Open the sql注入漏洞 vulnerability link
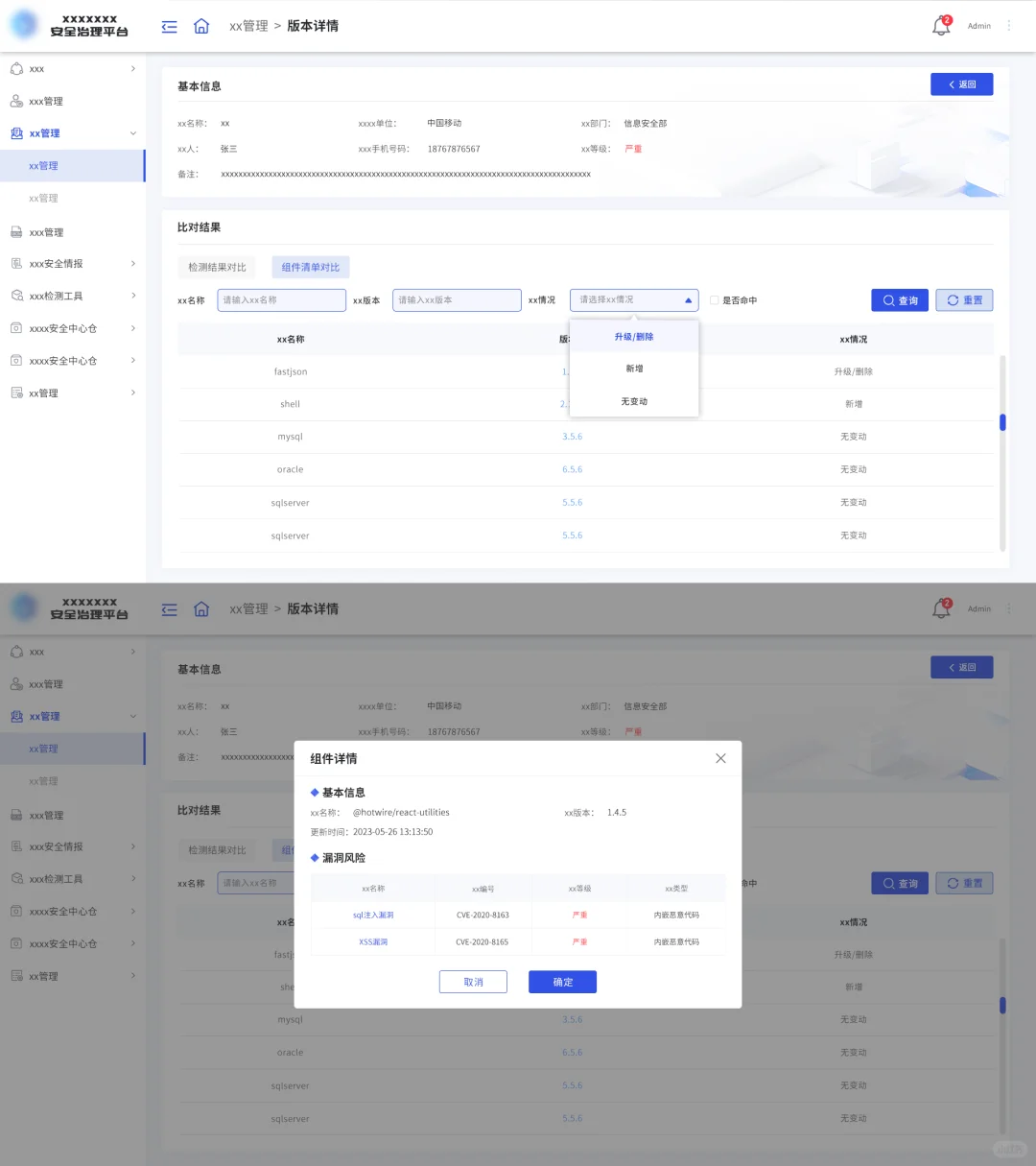1036x1166 pixels. (372, 915)
